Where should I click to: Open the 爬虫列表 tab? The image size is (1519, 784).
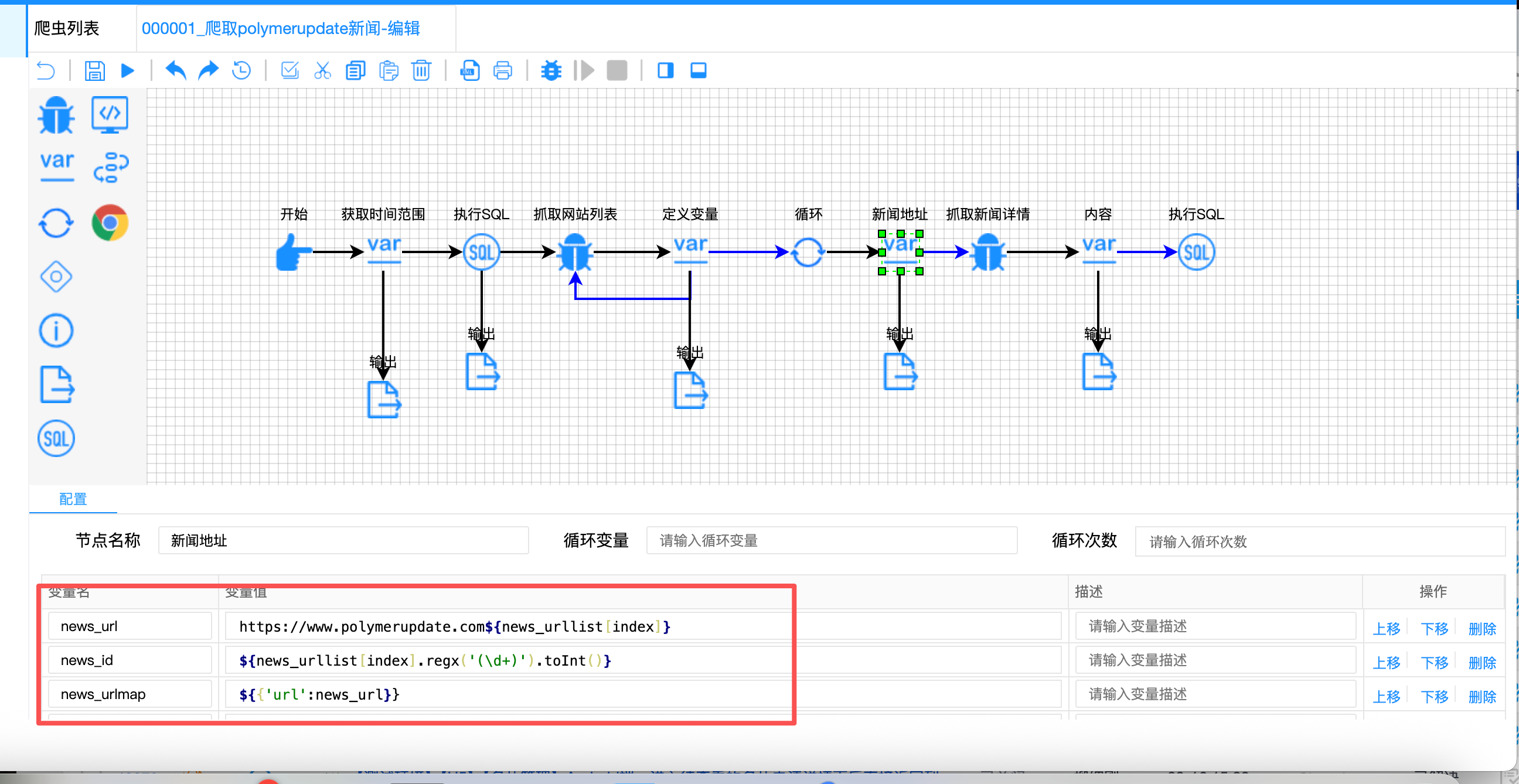click(67, 28)
